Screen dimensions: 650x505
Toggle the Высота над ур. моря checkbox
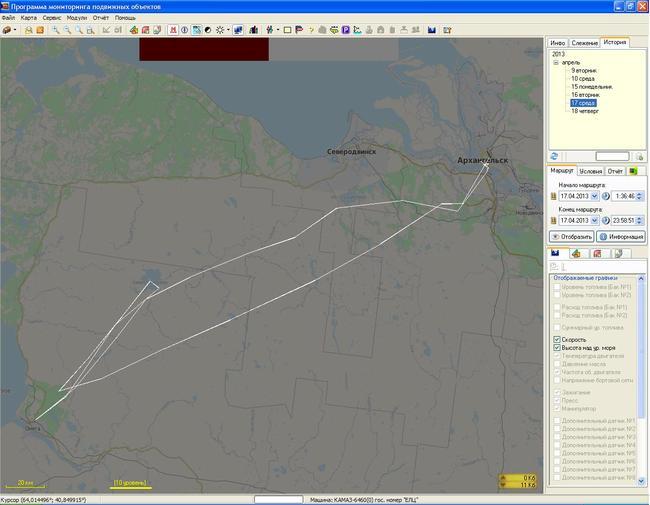557,348
